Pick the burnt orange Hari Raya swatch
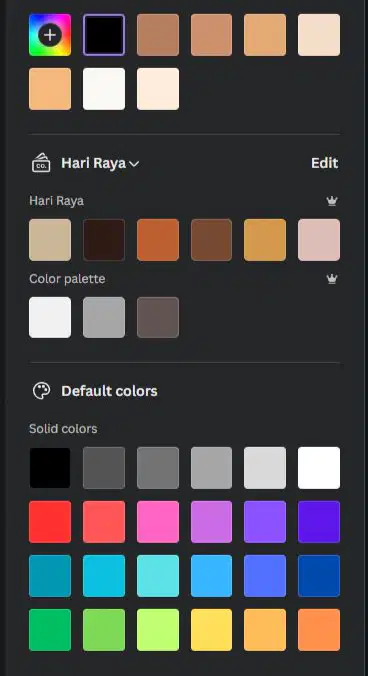Viewport: 368px width, 676px height. click(158, 240)
